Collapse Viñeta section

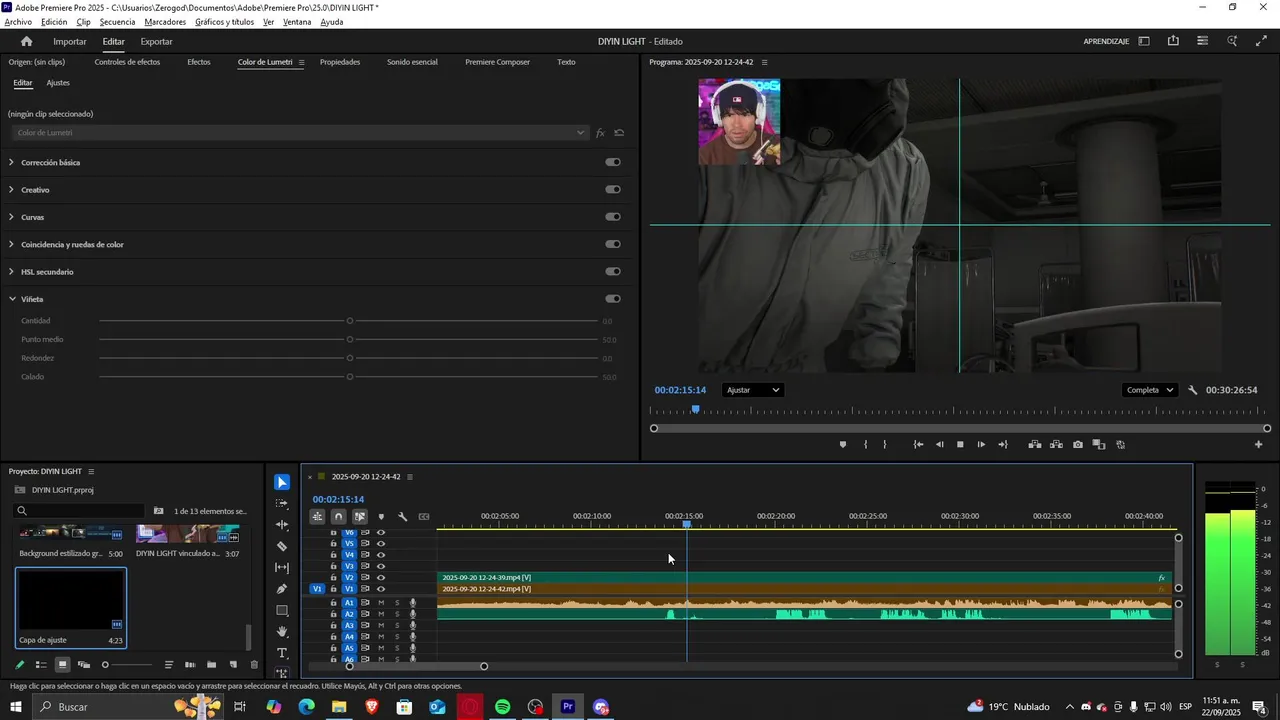pyautogui.click(x=12, y=298)
